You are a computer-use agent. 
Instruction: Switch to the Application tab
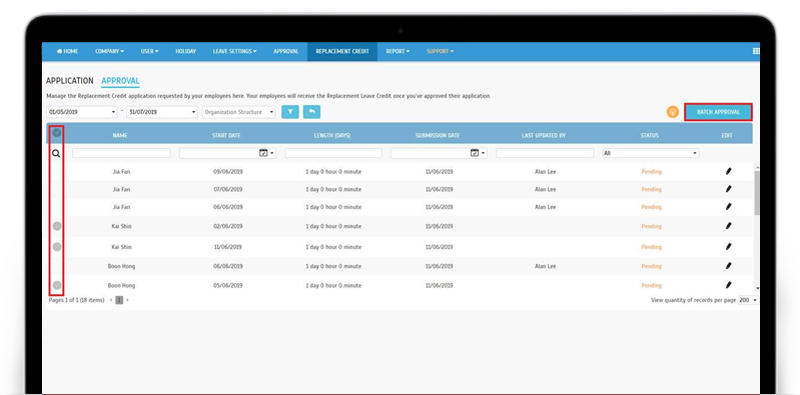pos(70,81)
